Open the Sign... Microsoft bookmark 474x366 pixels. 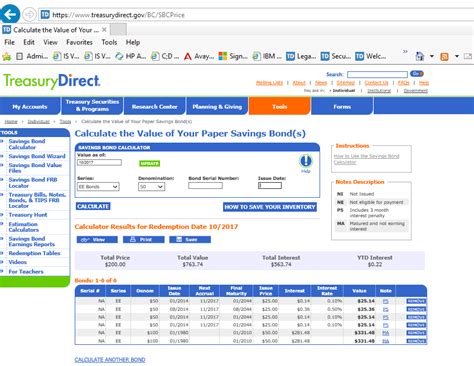pyautogui.click(x=233, y=56)
